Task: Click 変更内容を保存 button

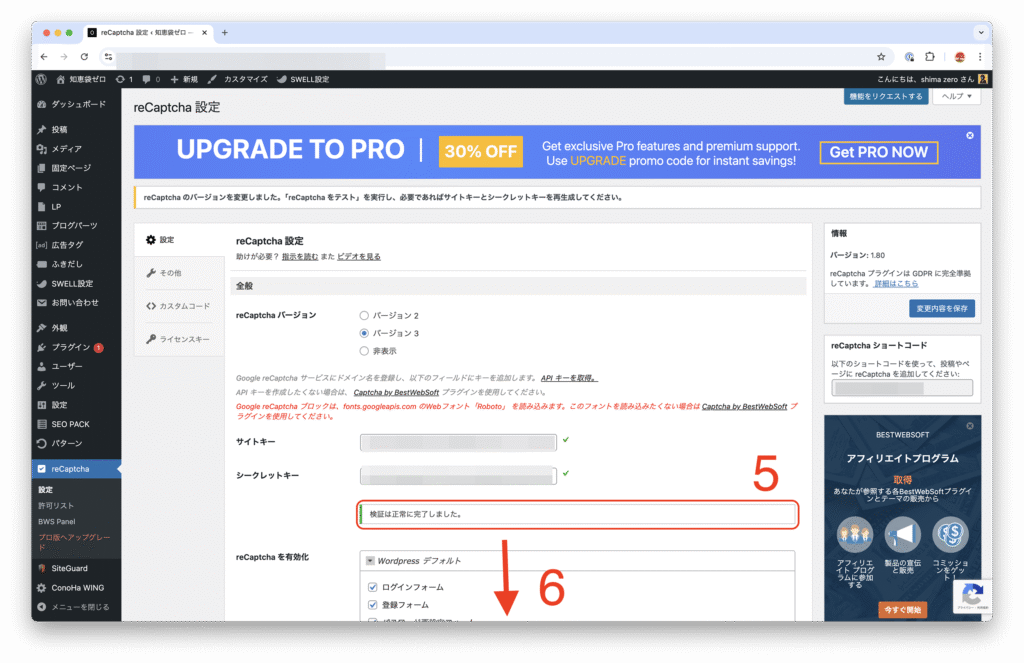Action: pos(942,308)
